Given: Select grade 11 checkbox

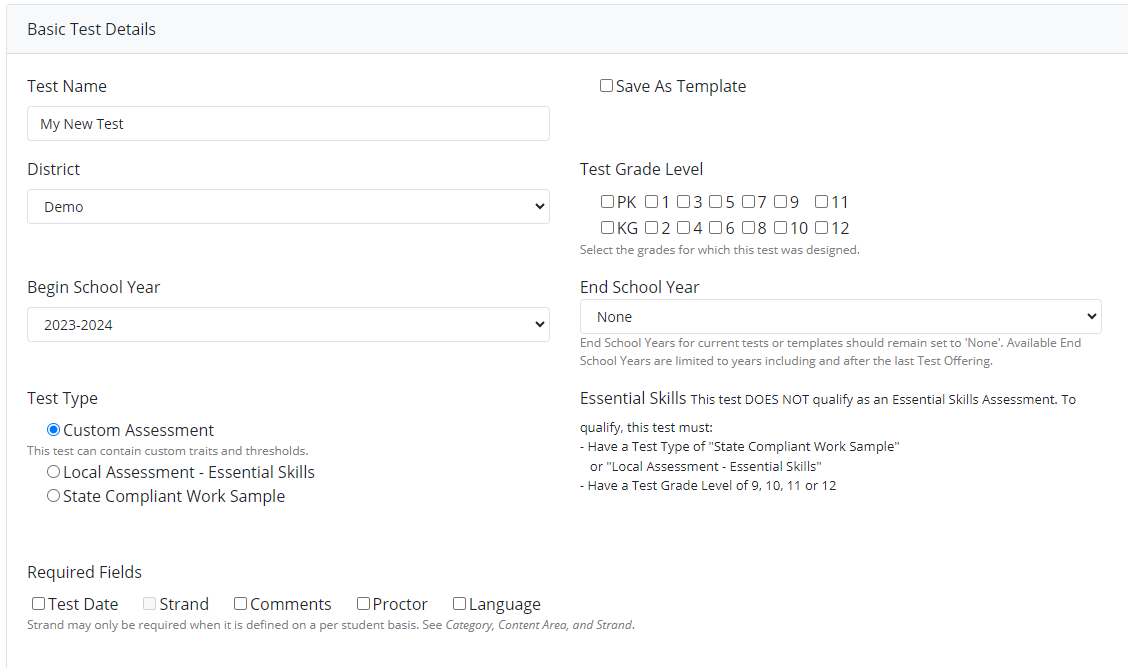Looking at the screenshot, I should [822, 202].
